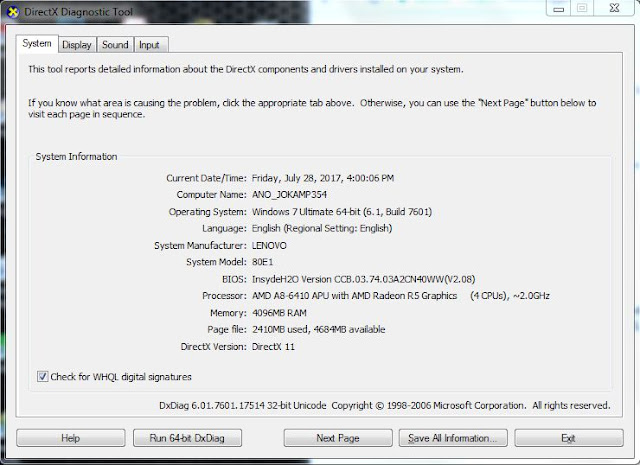Click the DirectX icon in title bar

[12, 12]
